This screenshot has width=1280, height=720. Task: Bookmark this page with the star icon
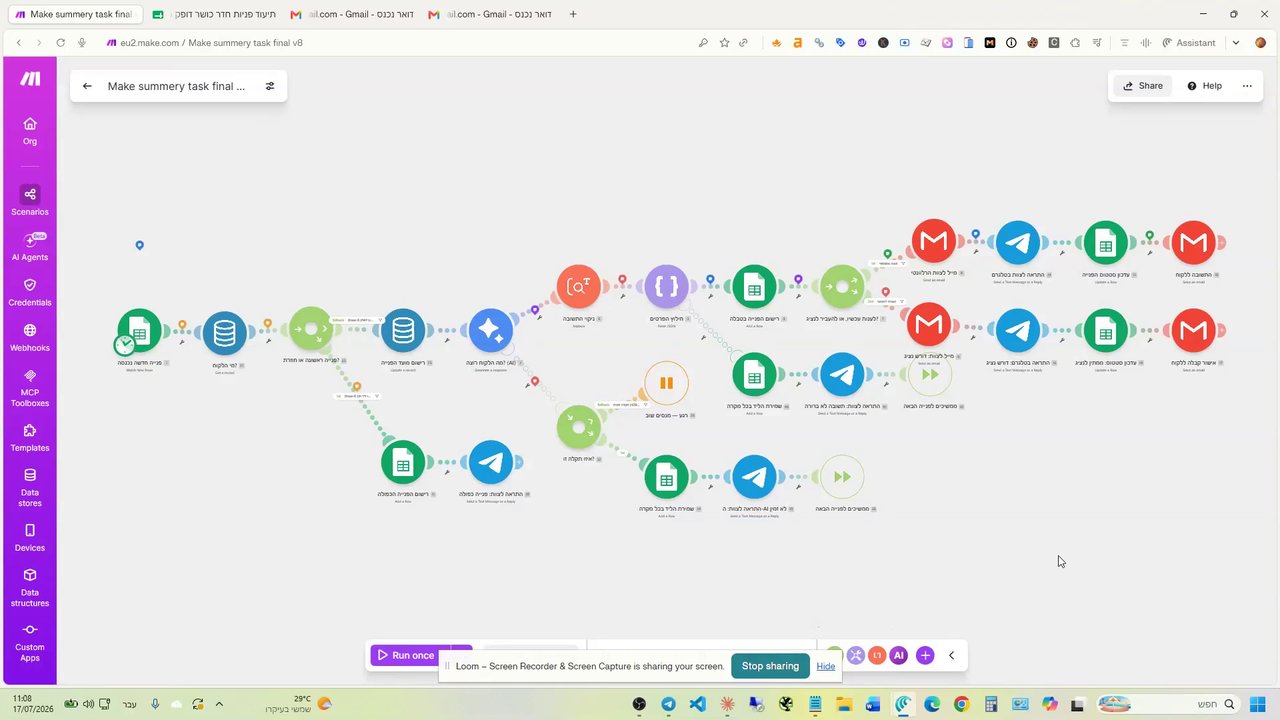pos(724,43)
